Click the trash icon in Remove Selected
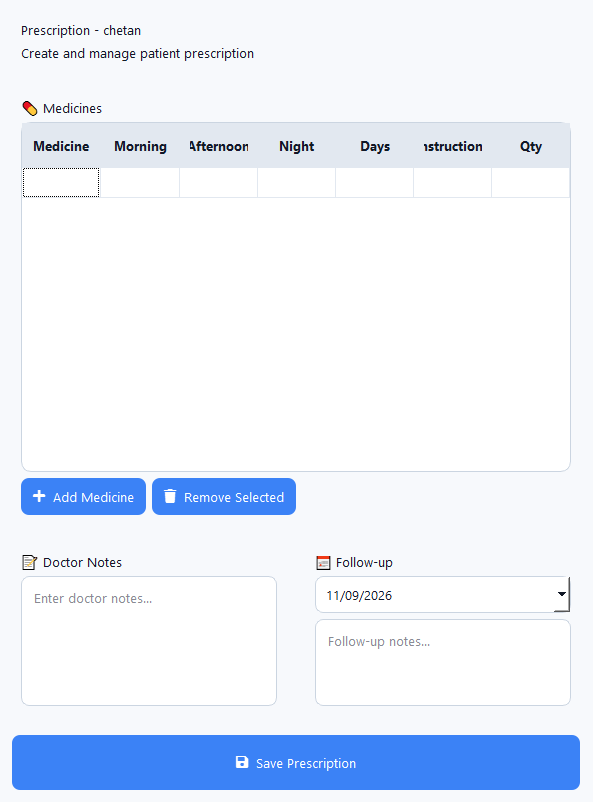 (x=170, y=496)
